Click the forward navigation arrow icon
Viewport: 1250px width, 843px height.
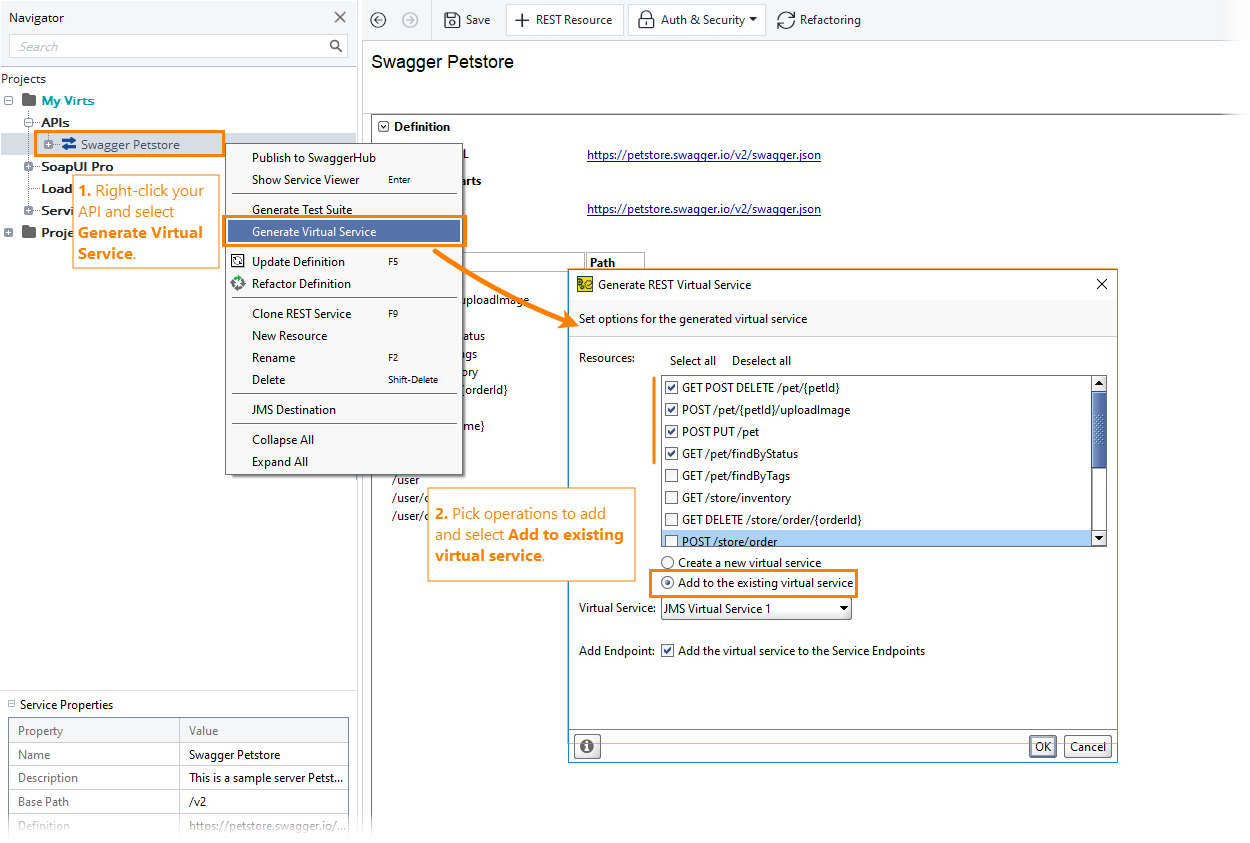click(x=410, y=20)
